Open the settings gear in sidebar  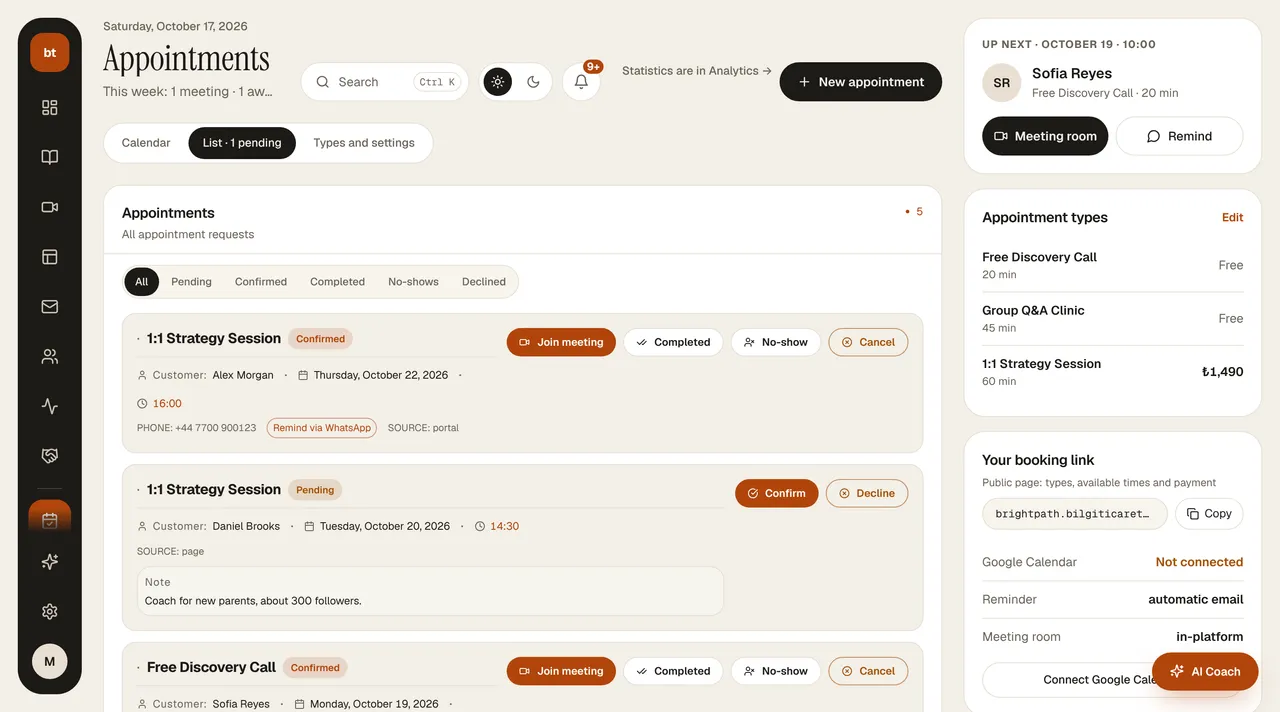pyautogui.click(x=50, y=612)
